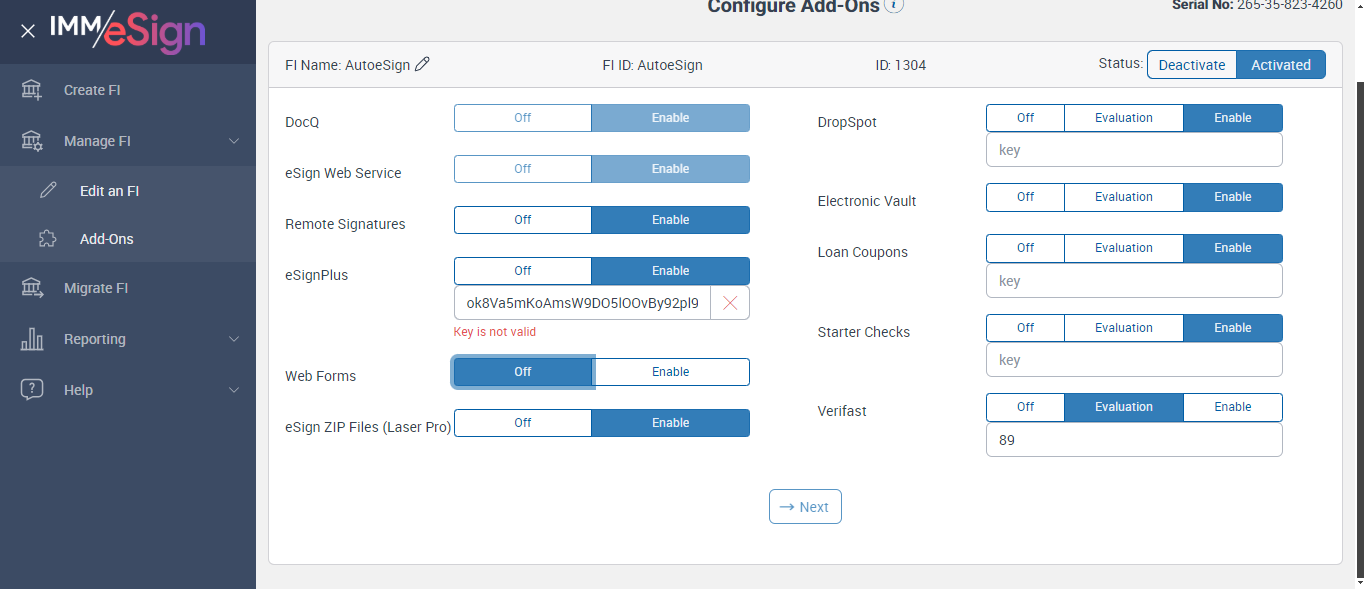The image size is (1366, 589).
Task: Open the Configure Add-Ons info icon
Action: [x=895, y=5]
